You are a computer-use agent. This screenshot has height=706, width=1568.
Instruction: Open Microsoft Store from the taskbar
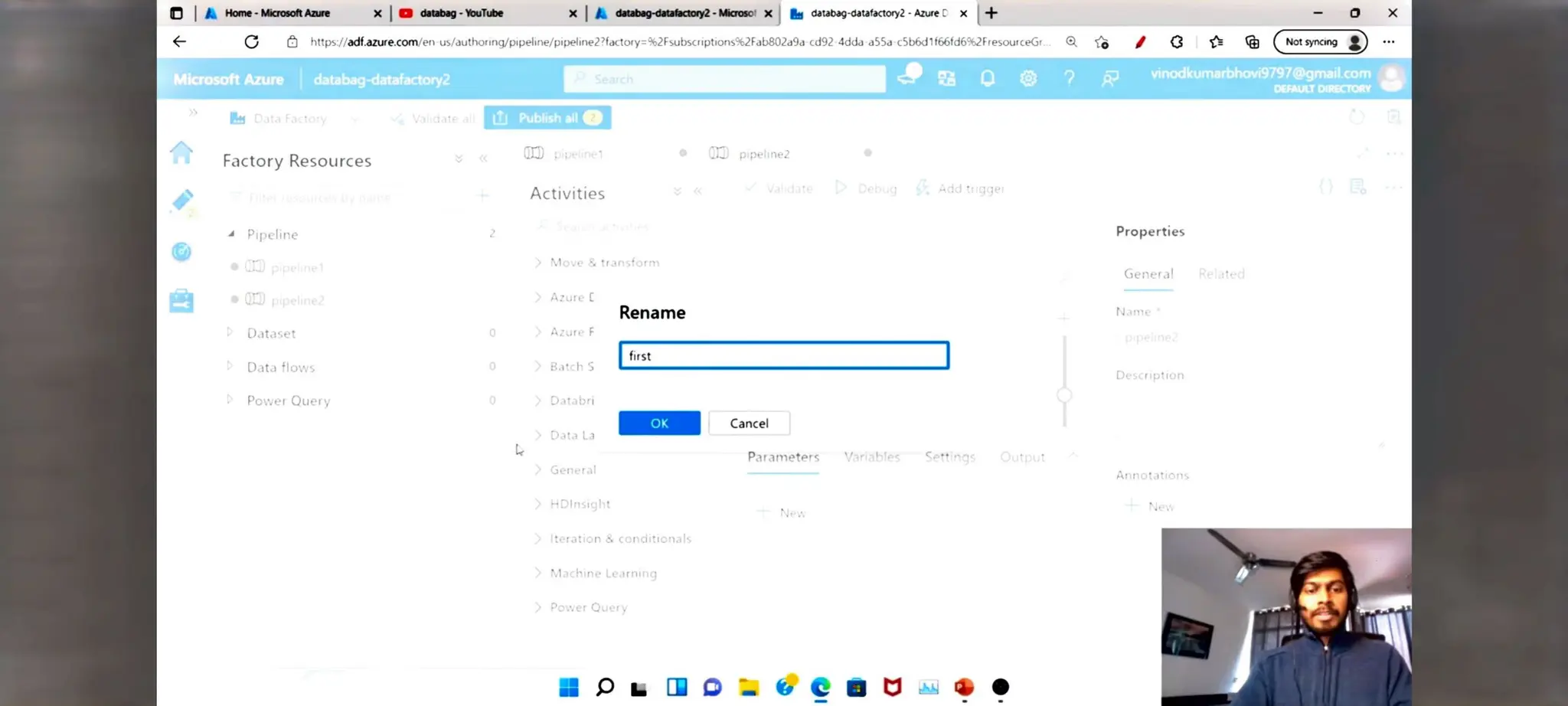point(857,687)
